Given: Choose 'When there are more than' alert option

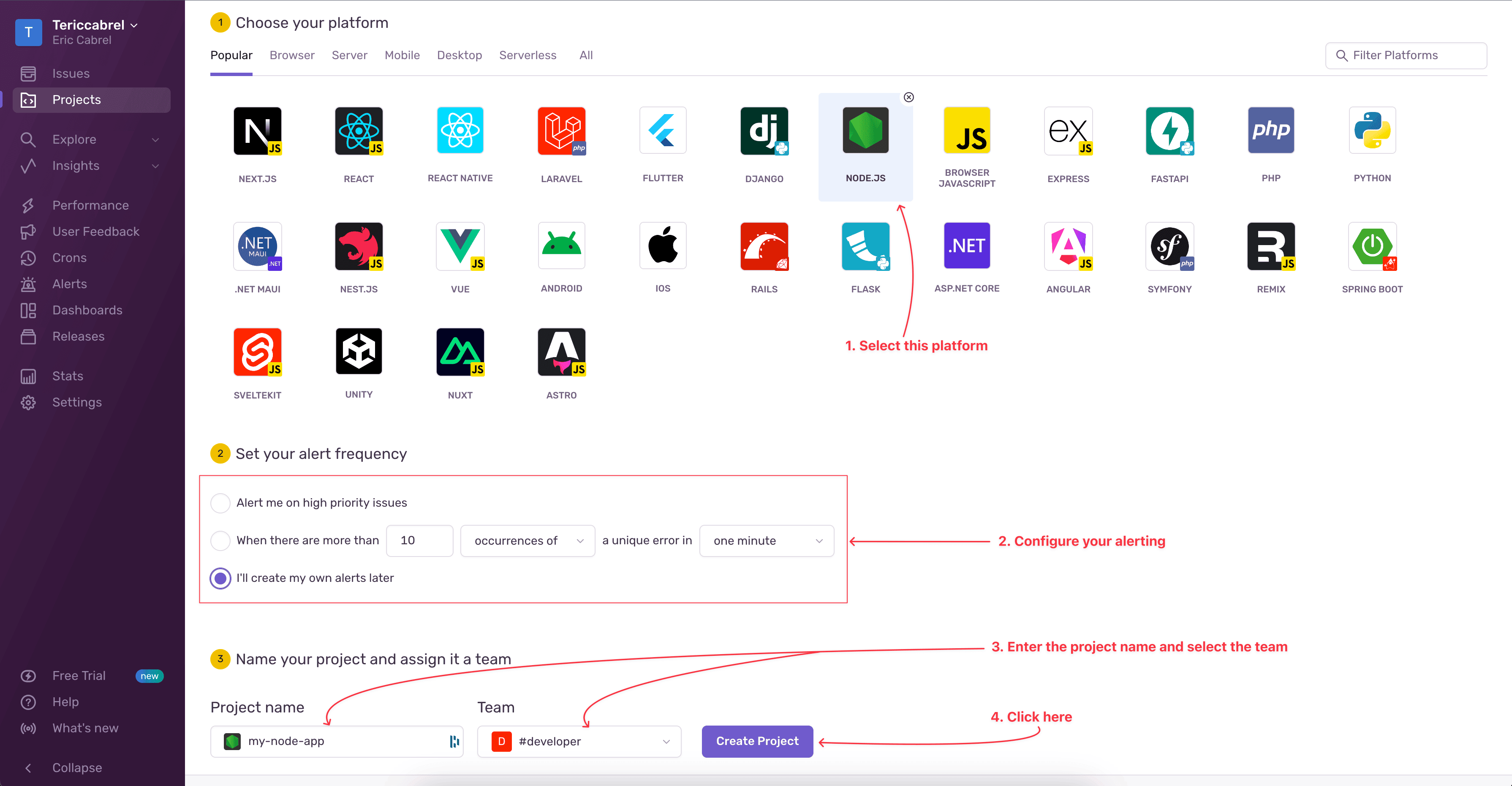Looking at the screenshot, I should click(220, 540).
